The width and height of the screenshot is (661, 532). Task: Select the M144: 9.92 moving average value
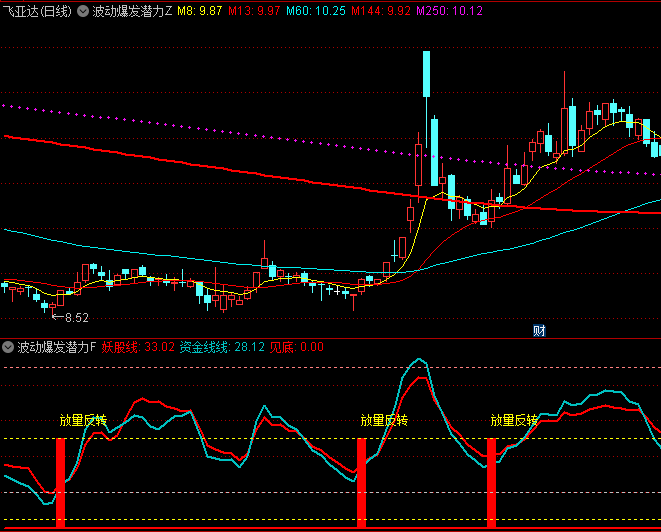(381, 11)
